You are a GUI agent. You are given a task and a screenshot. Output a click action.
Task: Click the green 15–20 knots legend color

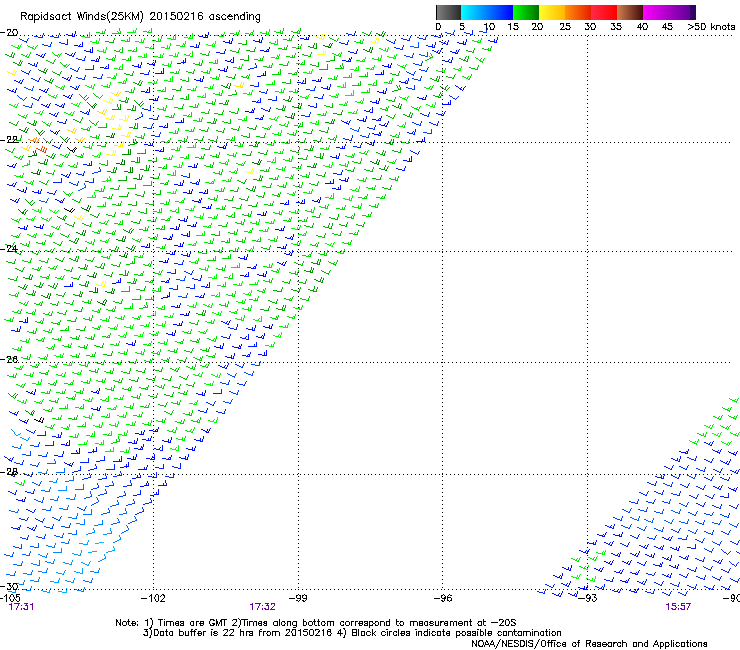point(526,12)
